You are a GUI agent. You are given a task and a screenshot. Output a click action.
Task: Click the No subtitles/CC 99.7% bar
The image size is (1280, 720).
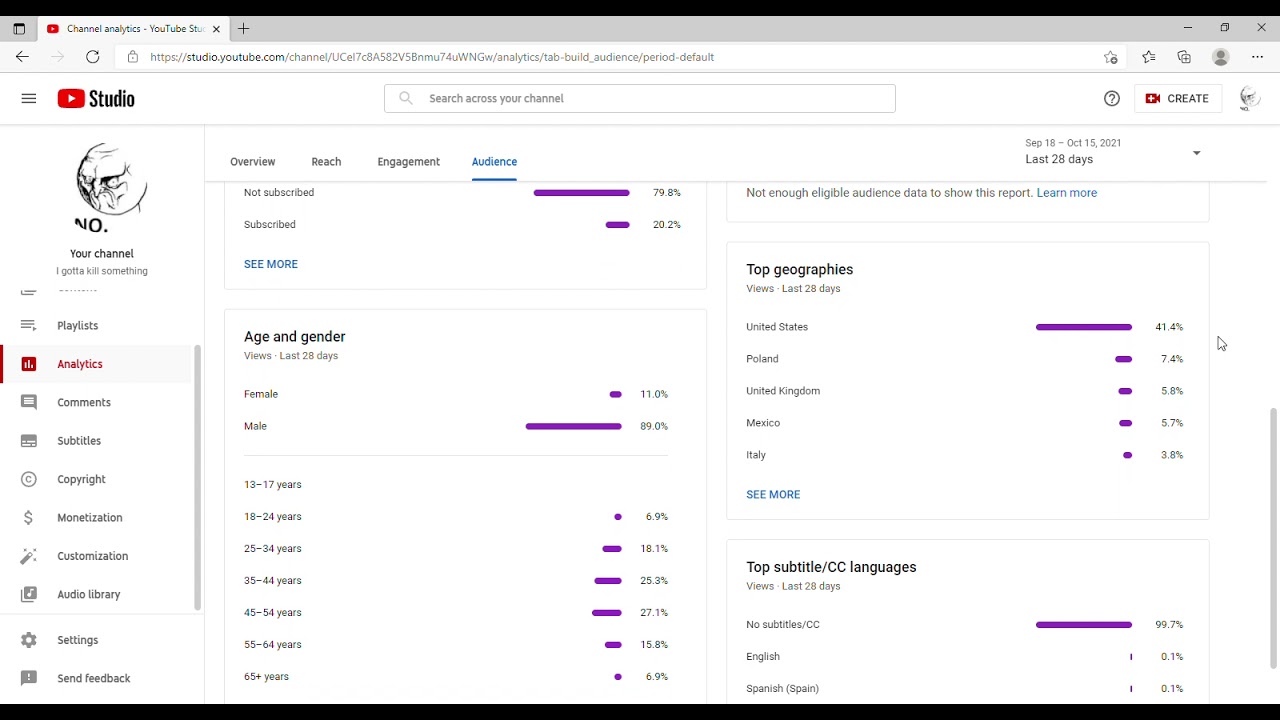click(x=1084, y=625)
